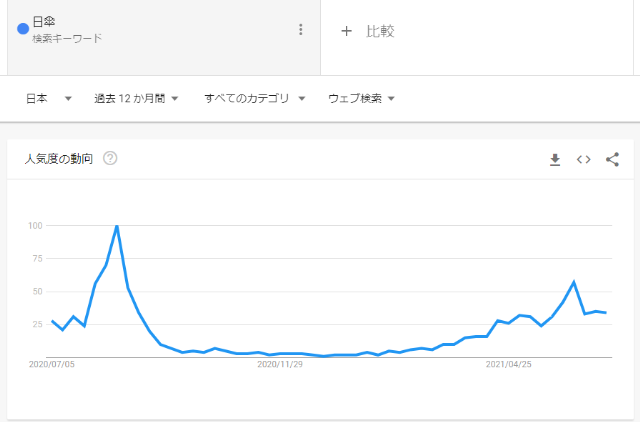Open the 過去 12 か月間 time range dropdown
The image size is (640, 422).
(136, 98)
